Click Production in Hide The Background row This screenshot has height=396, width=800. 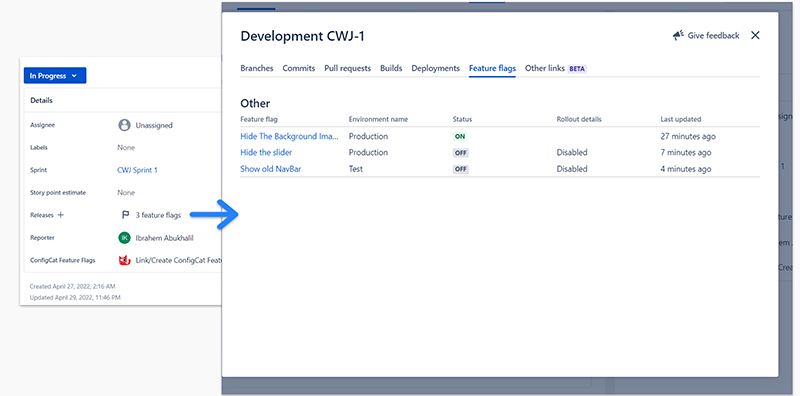368,136
